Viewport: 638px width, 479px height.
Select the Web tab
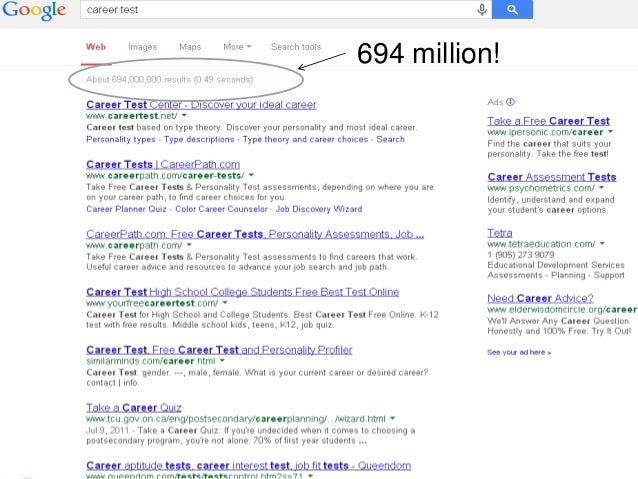click(x=96, y=47)
